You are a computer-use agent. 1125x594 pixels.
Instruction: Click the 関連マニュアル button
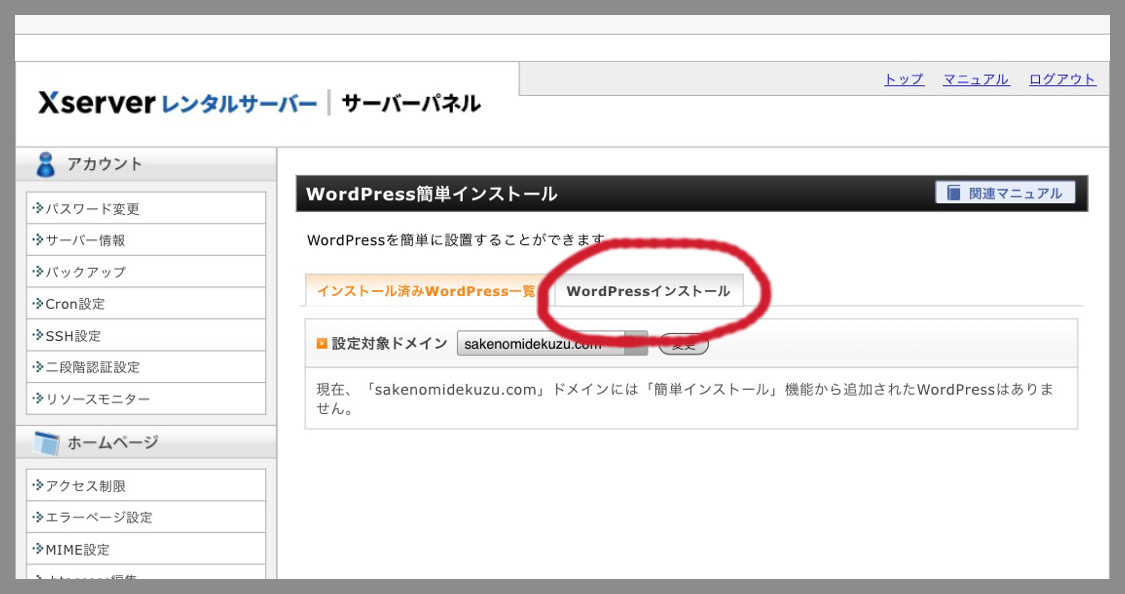1005,193
